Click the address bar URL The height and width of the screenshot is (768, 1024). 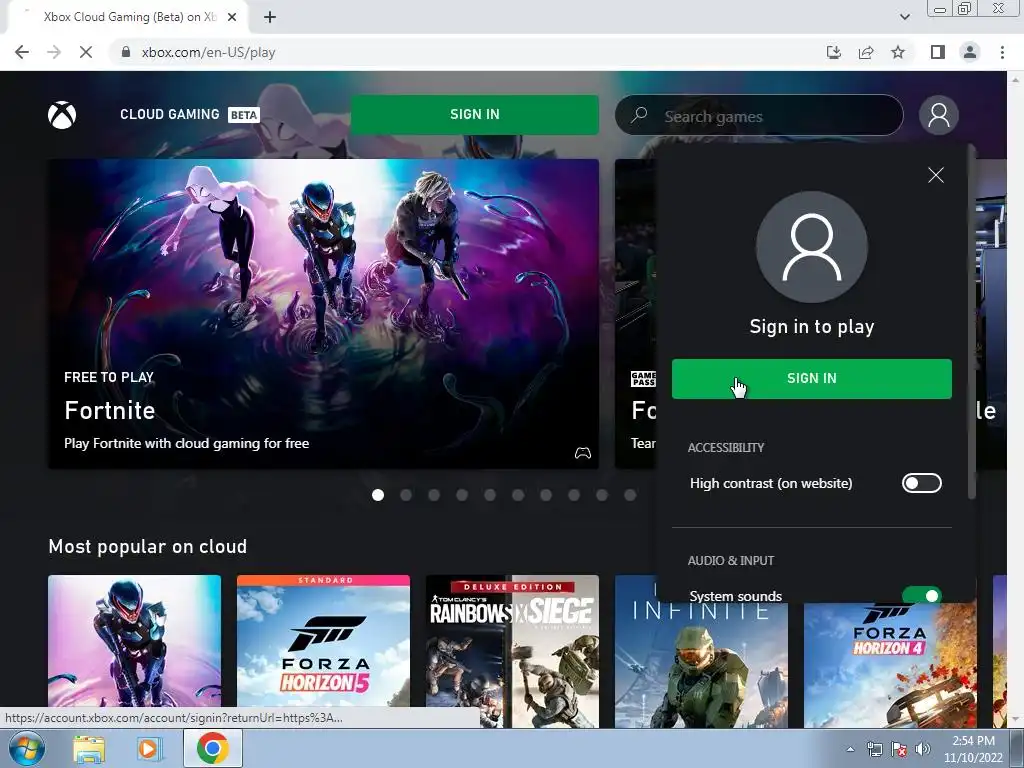[208, 52]
